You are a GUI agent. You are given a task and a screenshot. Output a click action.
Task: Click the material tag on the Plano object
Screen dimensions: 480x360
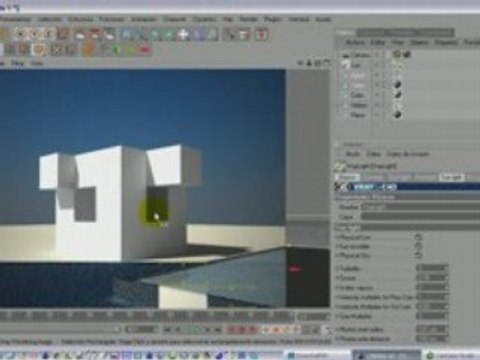(x=397, y=115)
